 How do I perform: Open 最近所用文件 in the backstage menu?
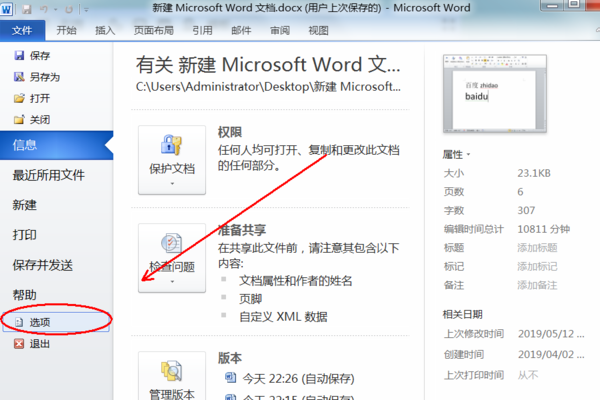pyautogui.click(x=49, y=175)
